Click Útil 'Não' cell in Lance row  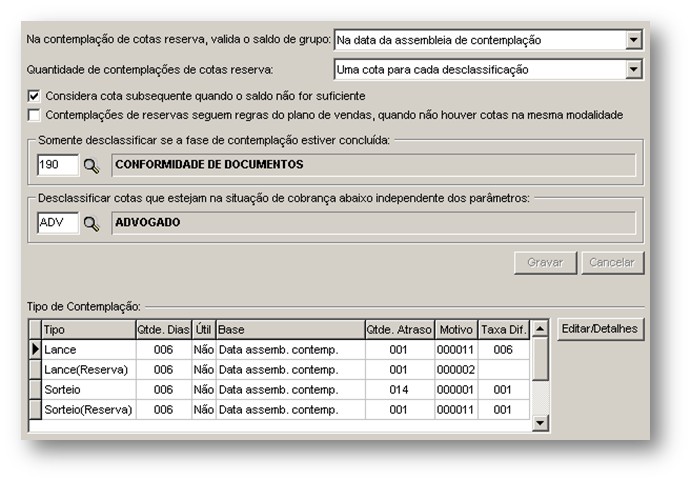click(203, 350)
